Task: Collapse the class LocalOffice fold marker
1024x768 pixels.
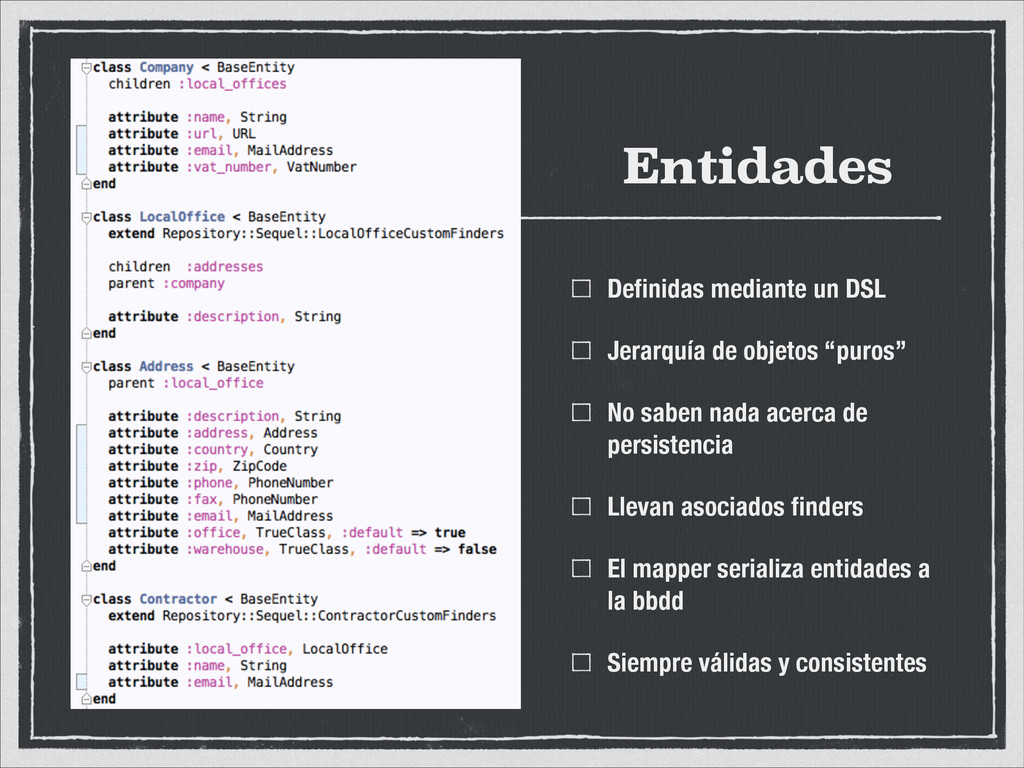Action: [x=86, y=217]
